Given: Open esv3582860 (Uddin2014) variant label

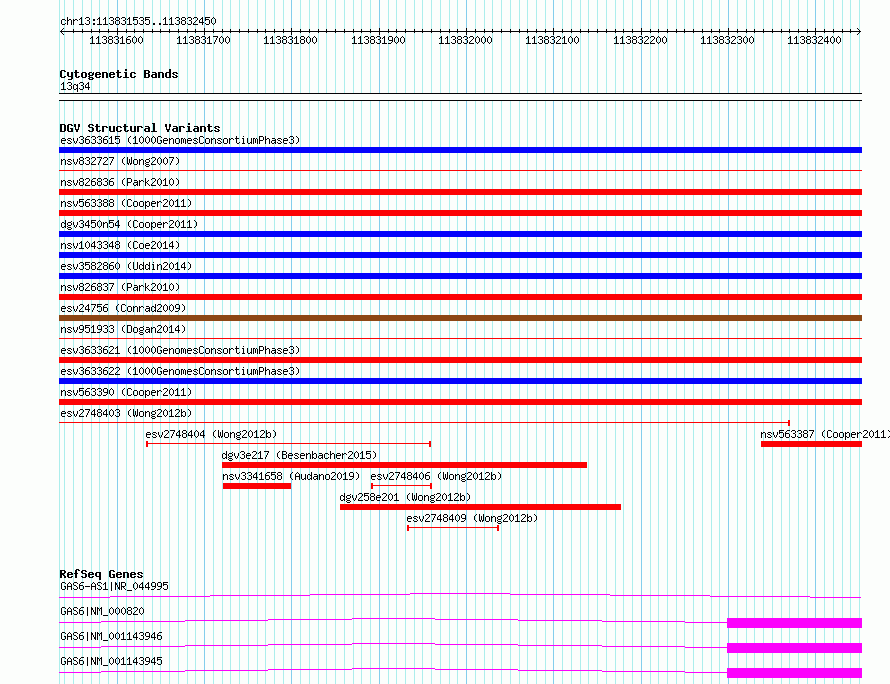Looking at the screenshot, I should [x=126, y=266].
